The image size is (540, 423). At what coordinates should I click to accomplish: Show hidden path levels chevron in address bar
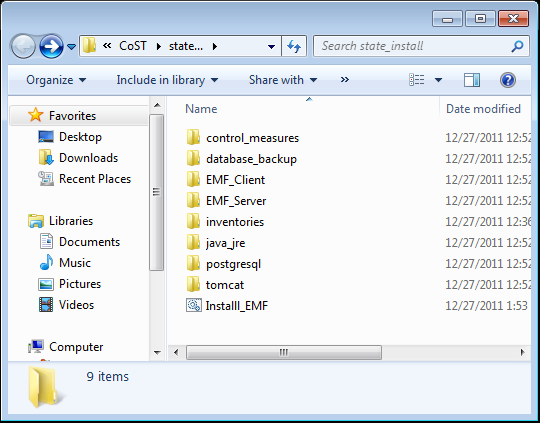(107, 45)
